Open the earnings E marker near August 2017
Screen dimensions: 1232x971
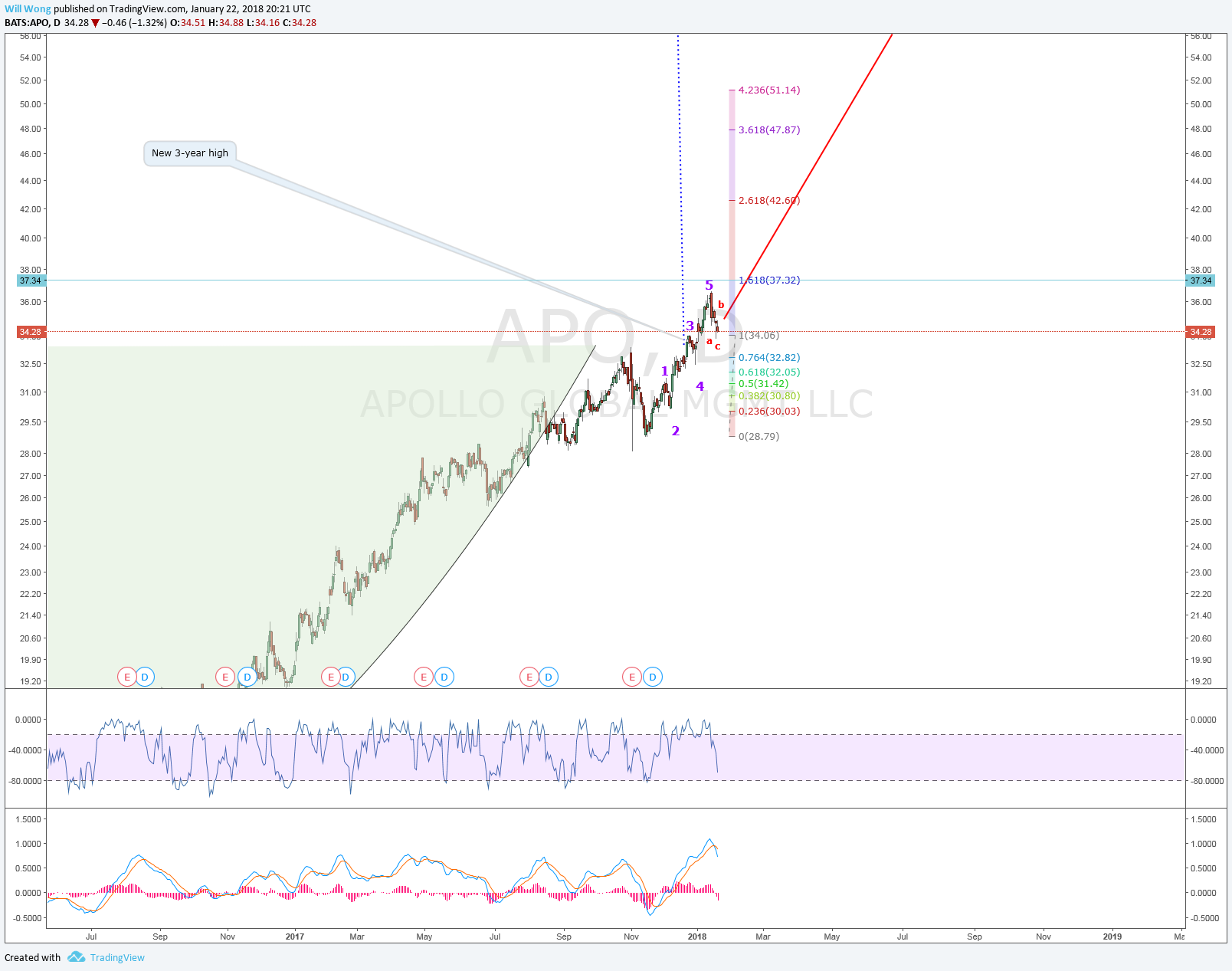click(529, 677)
